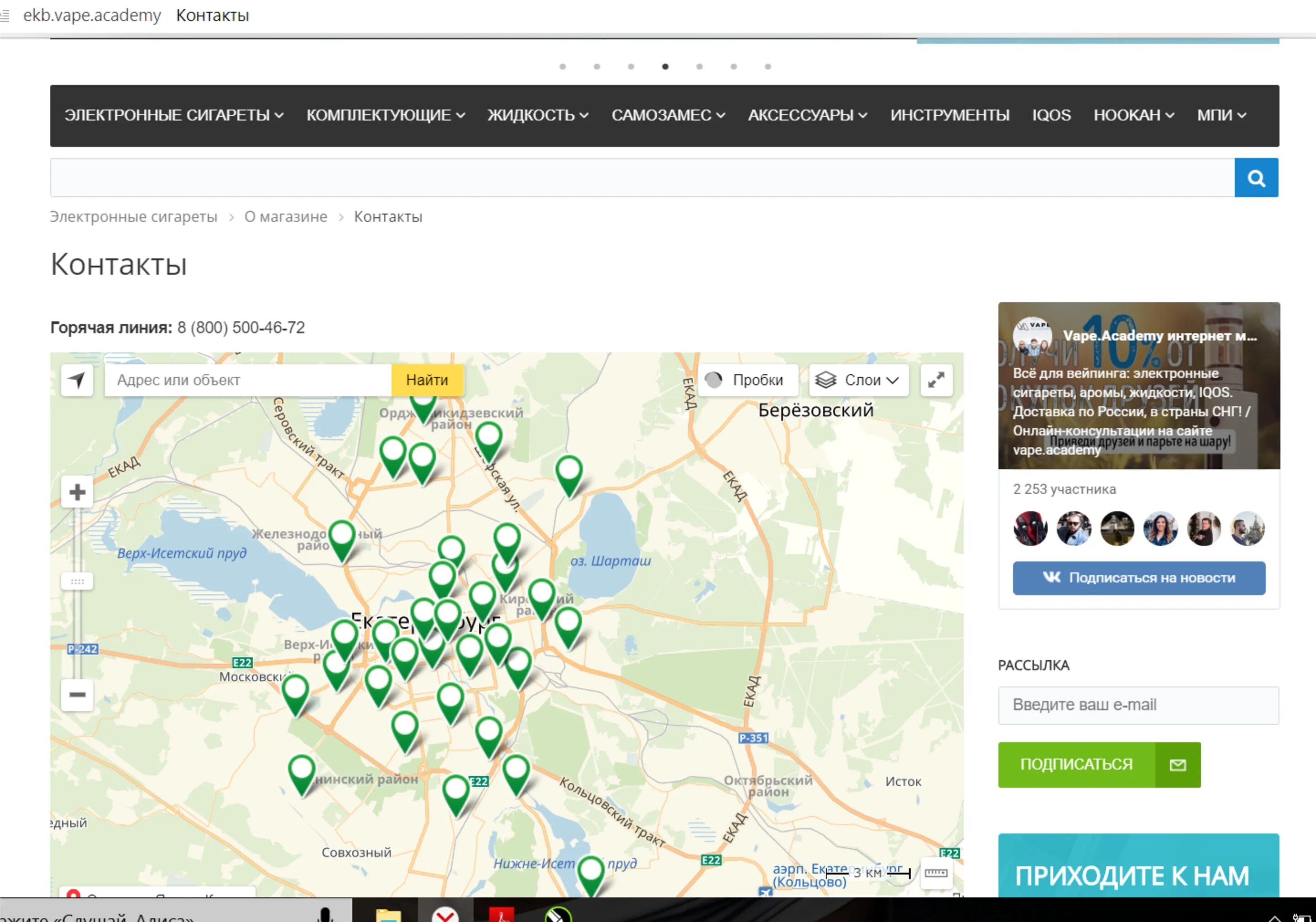Click the map zoom slider handle

(78, 581)
